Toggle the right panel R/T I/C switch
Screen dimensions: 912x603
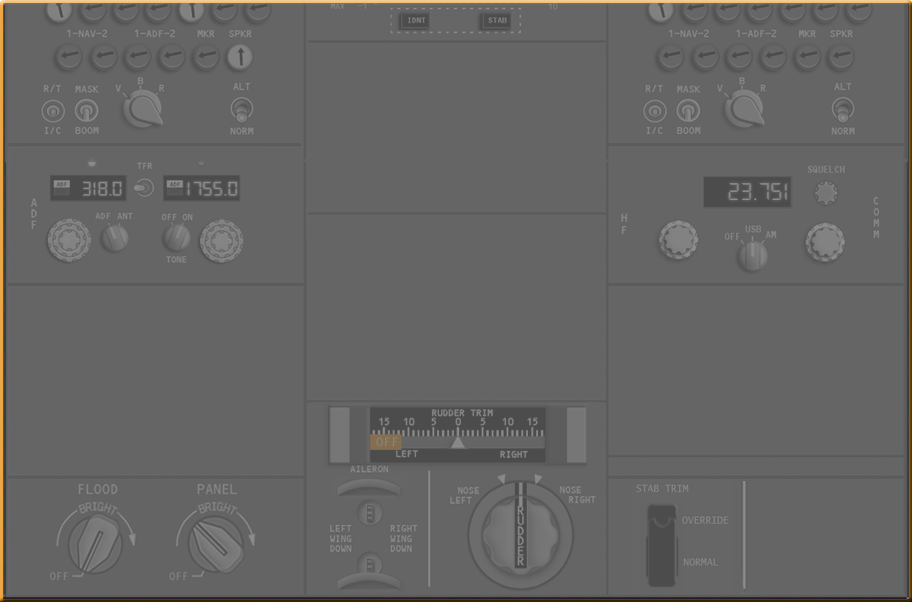pyautogui.click(x=654, y=111)
